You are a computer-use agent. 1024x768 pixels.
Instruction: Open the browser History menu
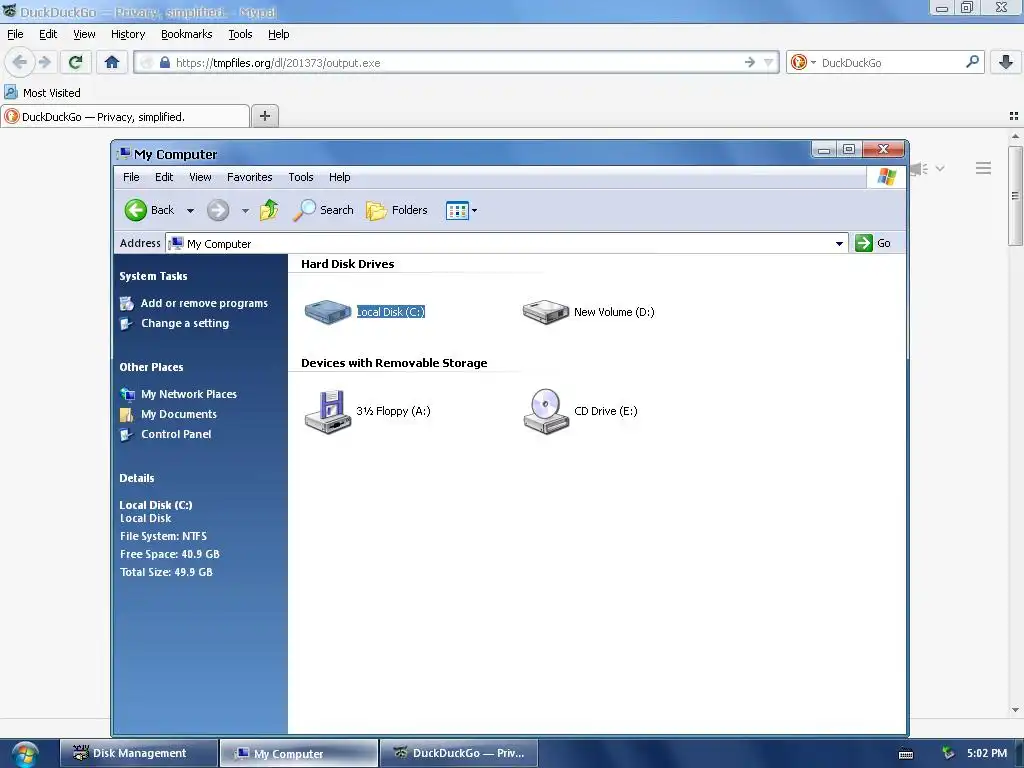click(x=128, y=34)
